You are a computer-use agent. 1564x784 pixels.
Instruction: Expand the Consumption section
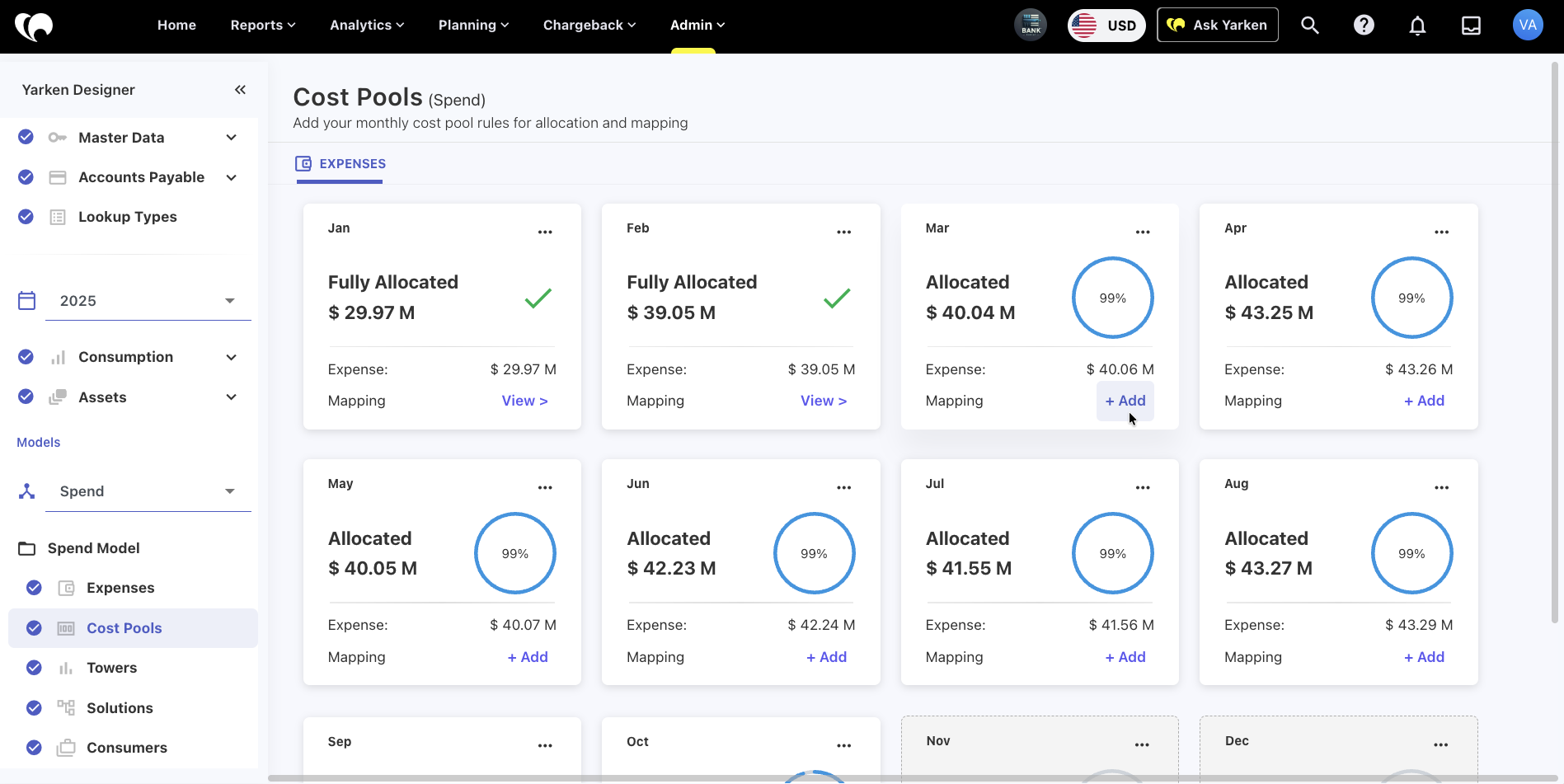232,357
